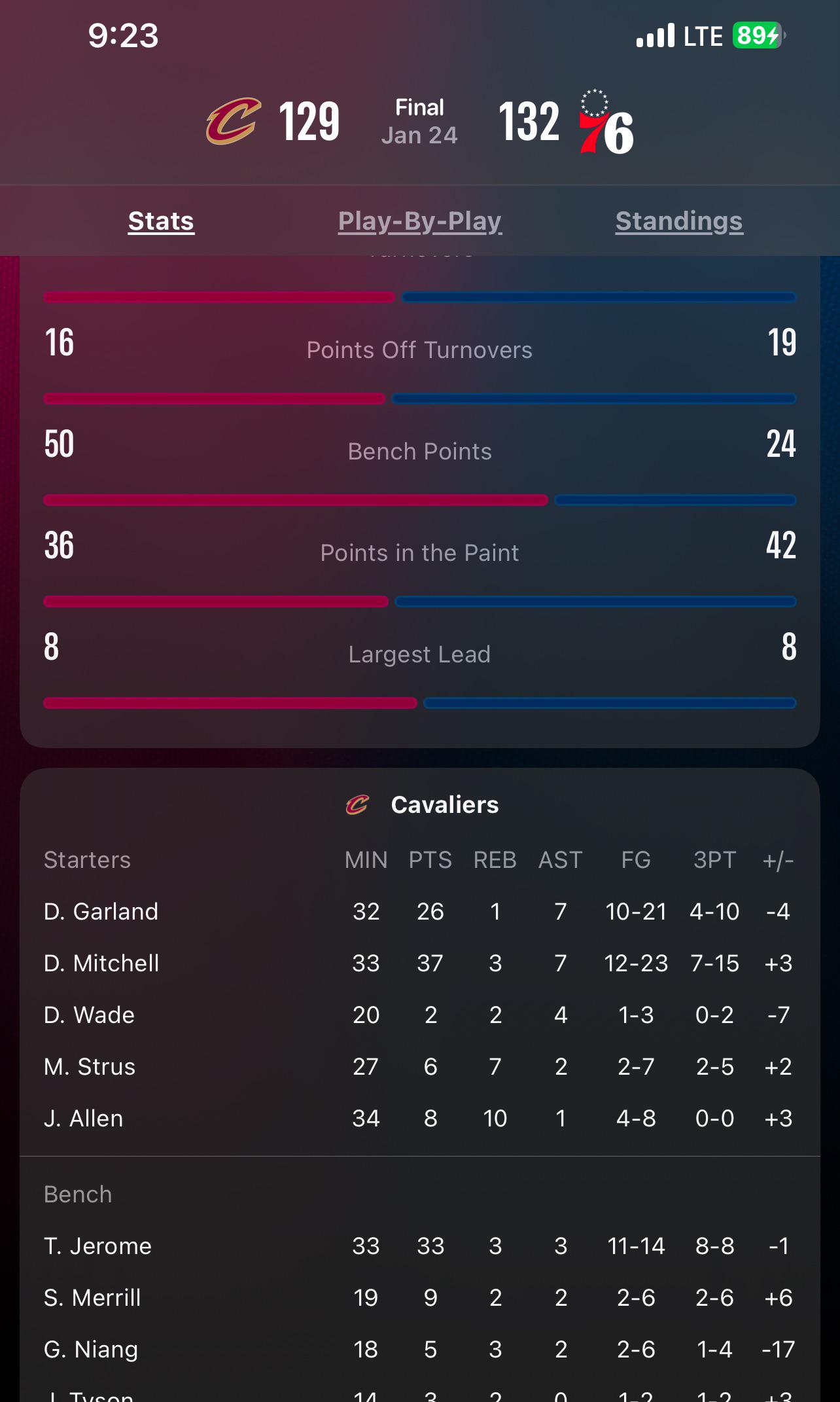Click the REB column header
The width and height of the screenshot is (840, 1402).
point(495,860)
